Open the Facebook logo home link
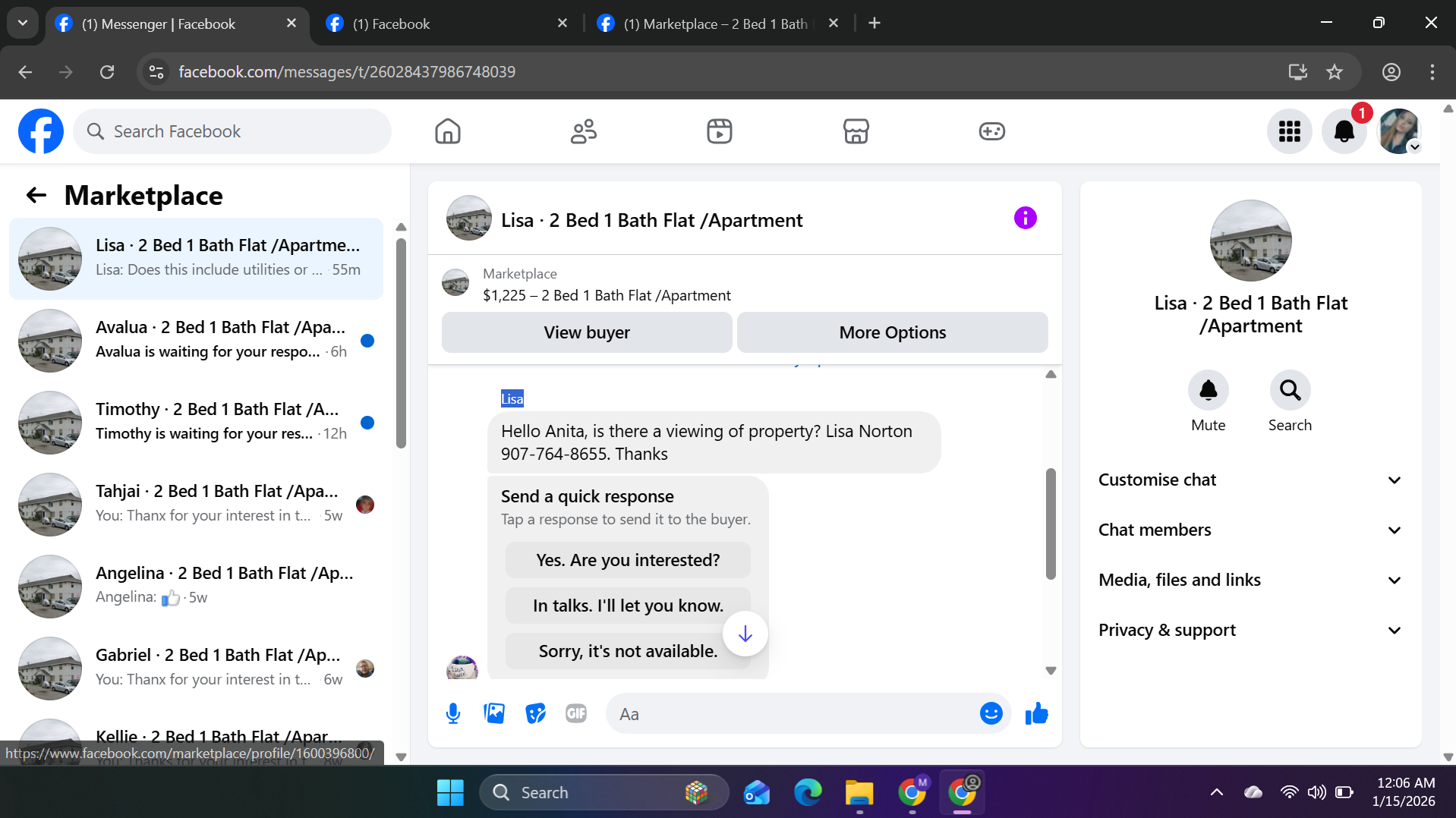The width and height of the screenshot is (1456, 818). pyautogui.click(x=41, y=131)
